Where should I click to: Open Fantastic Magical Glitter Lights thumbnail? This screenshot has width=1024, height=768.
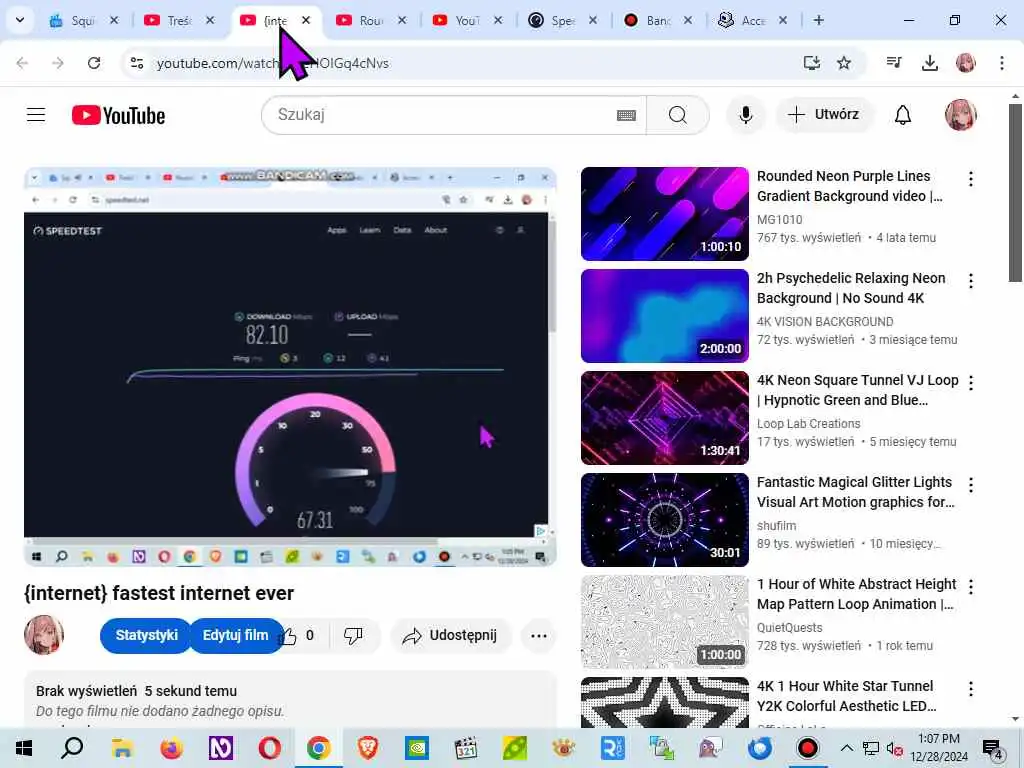click(664, 519)
